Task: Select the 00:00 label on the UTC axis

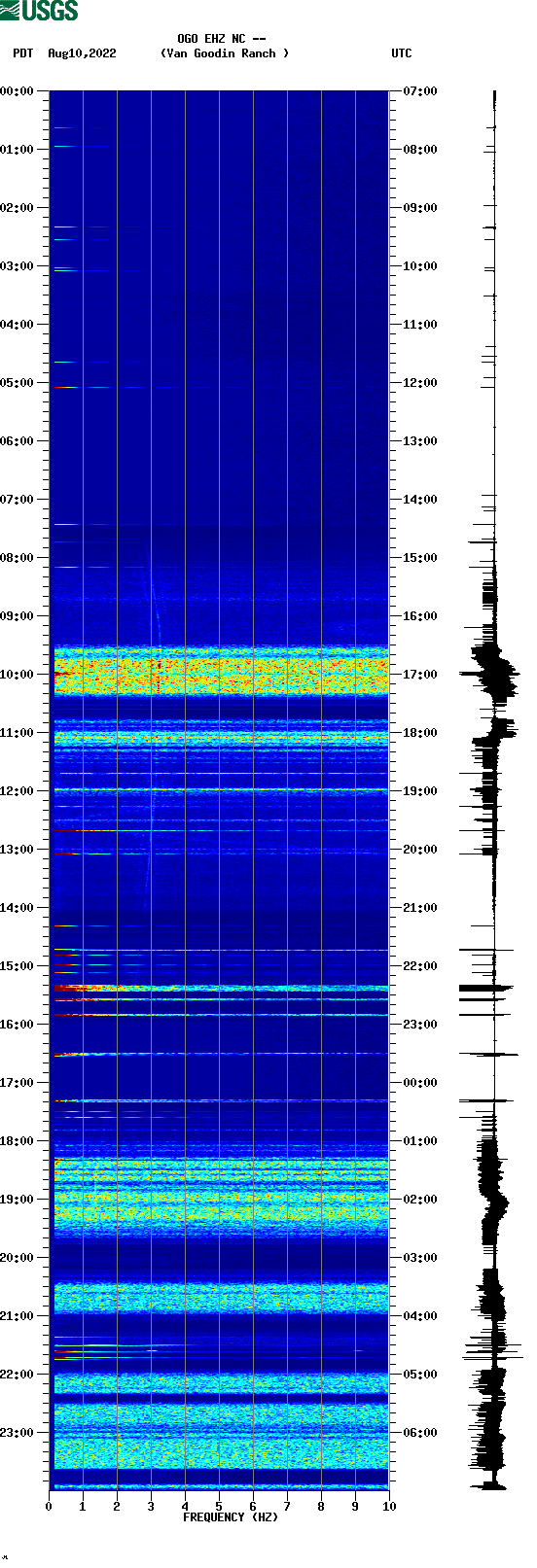Action: [x=420, y=1083]
